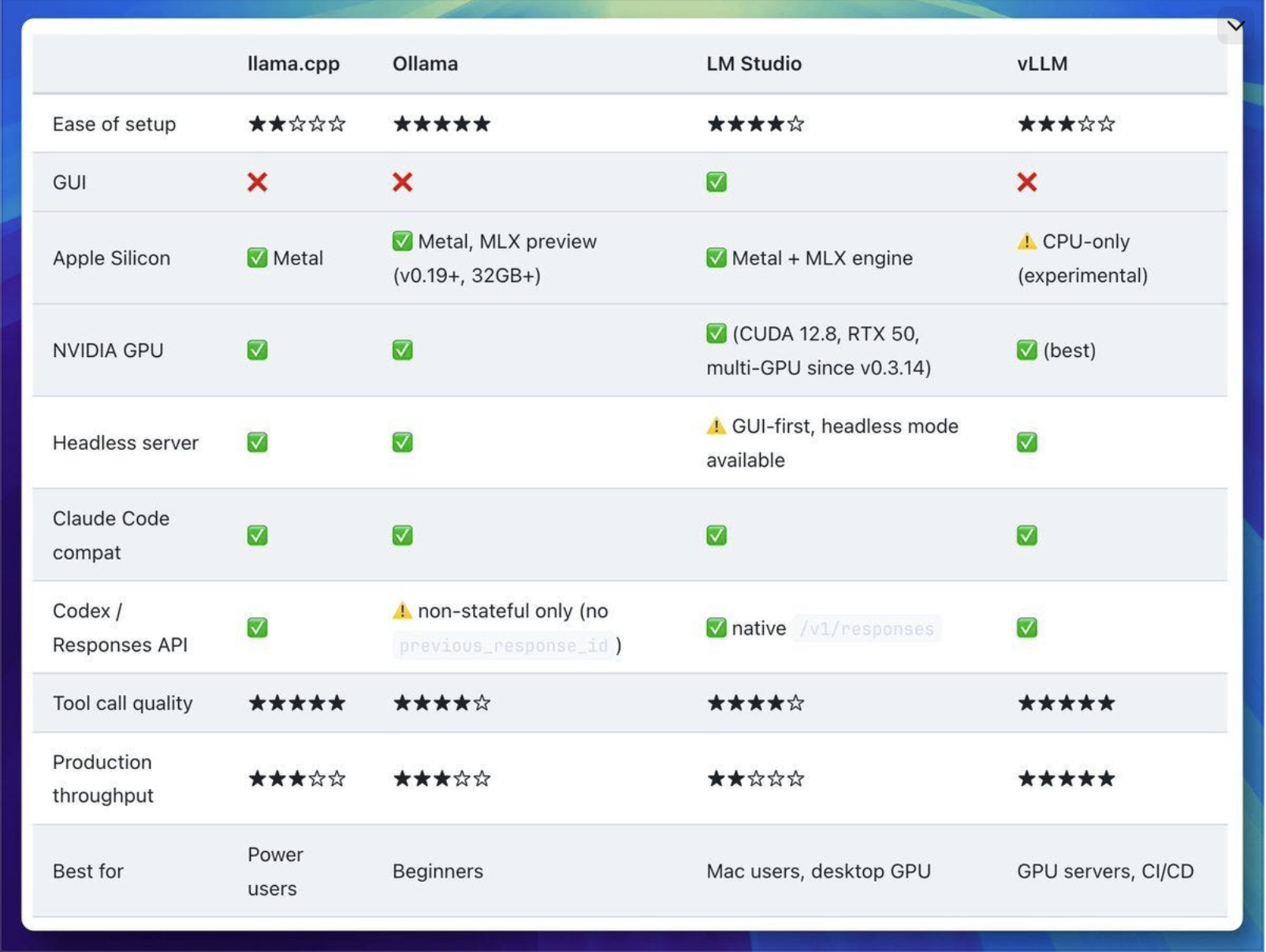Click LM Studio's Tool call quality stars
1266x952 pixels.
pyautogui.click(x=756, y=703)
